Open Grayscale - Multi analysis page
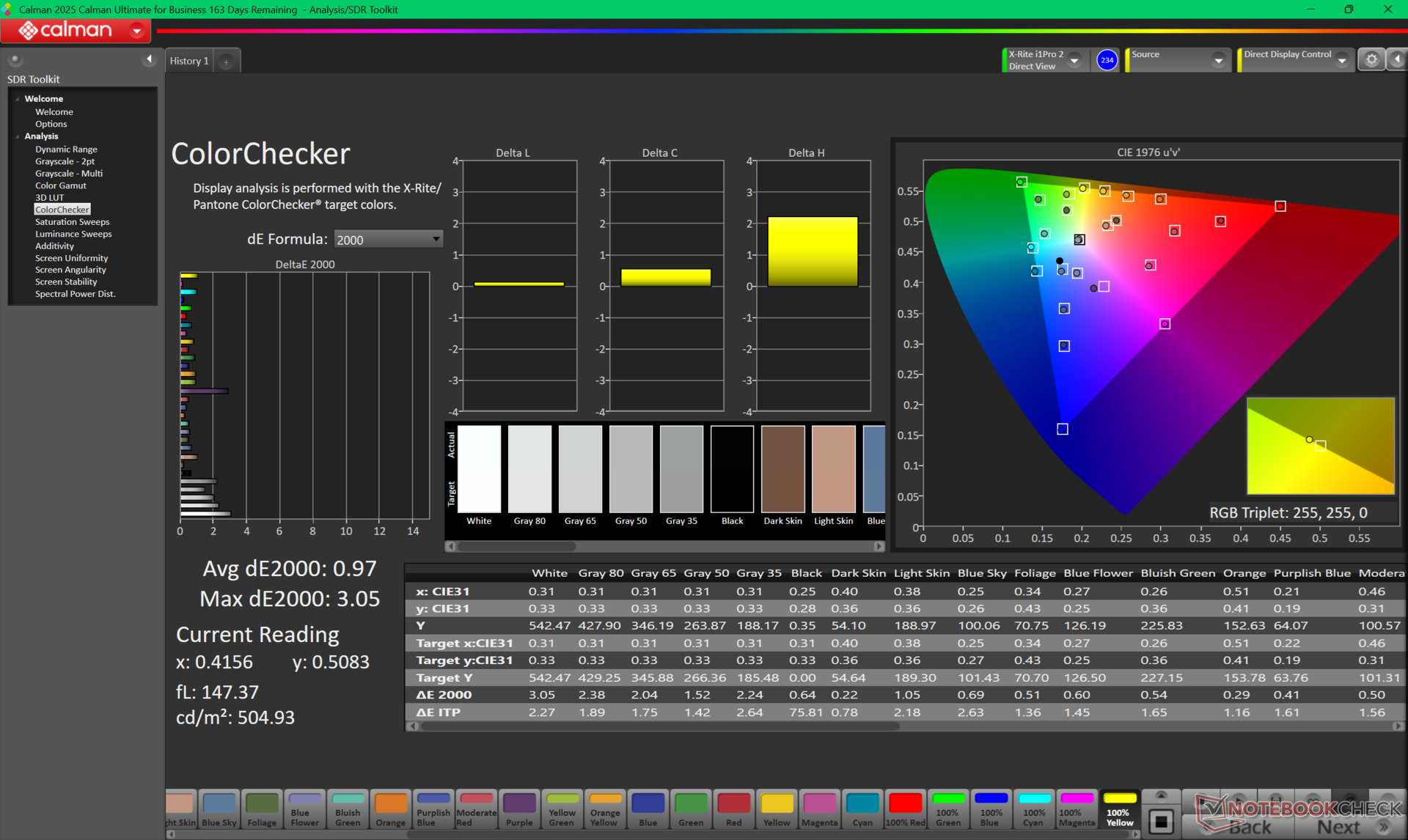This screenshot has width=1408, height=840. click(x=69, y=173)
